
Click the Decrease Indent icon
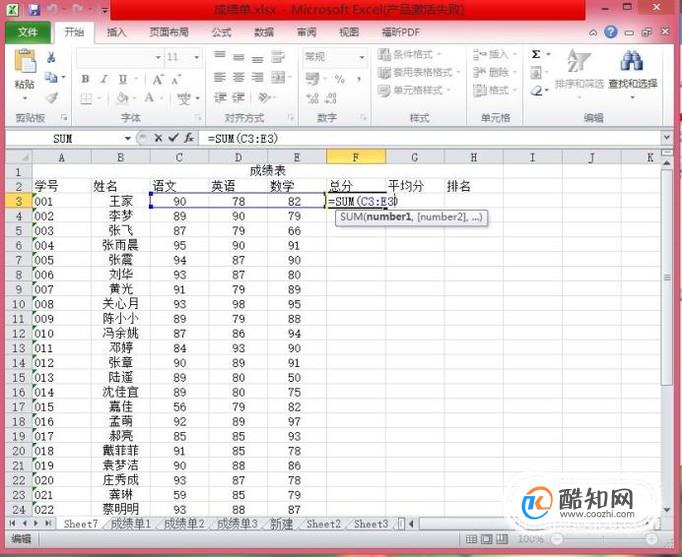click(x=220, y=97)
